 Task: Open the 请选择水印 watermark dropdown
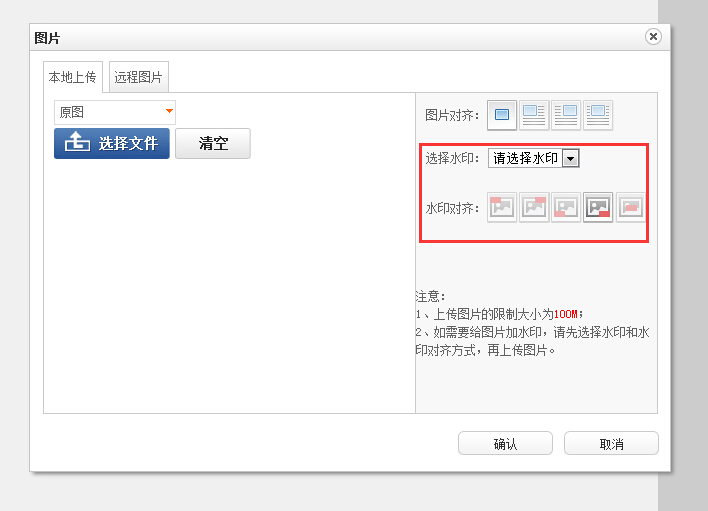click(533, 158)
